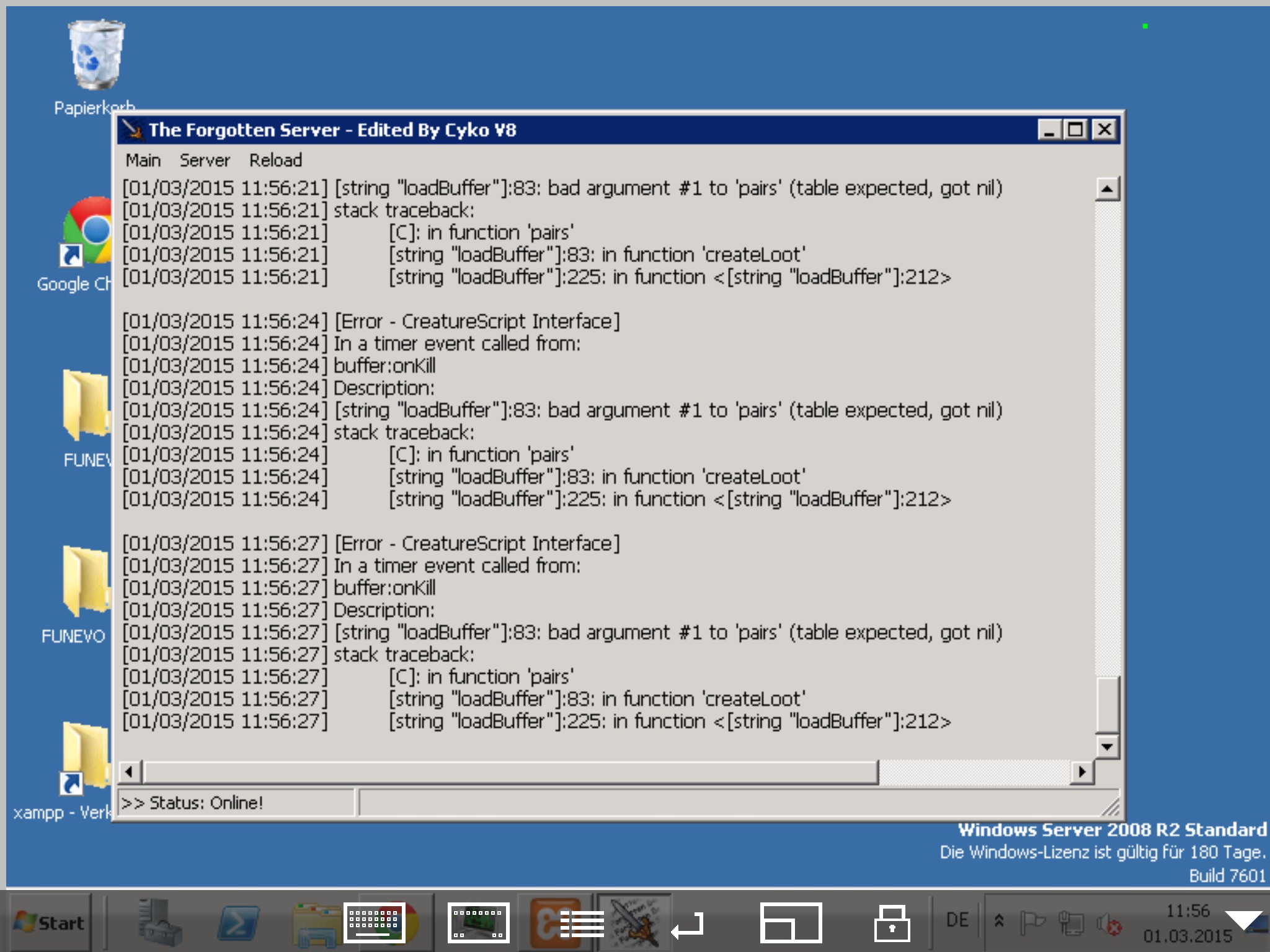Click the 11:56:24 "In a timer event called from:" line
This screenshot has height=952, width=1270.
point(351,343)
